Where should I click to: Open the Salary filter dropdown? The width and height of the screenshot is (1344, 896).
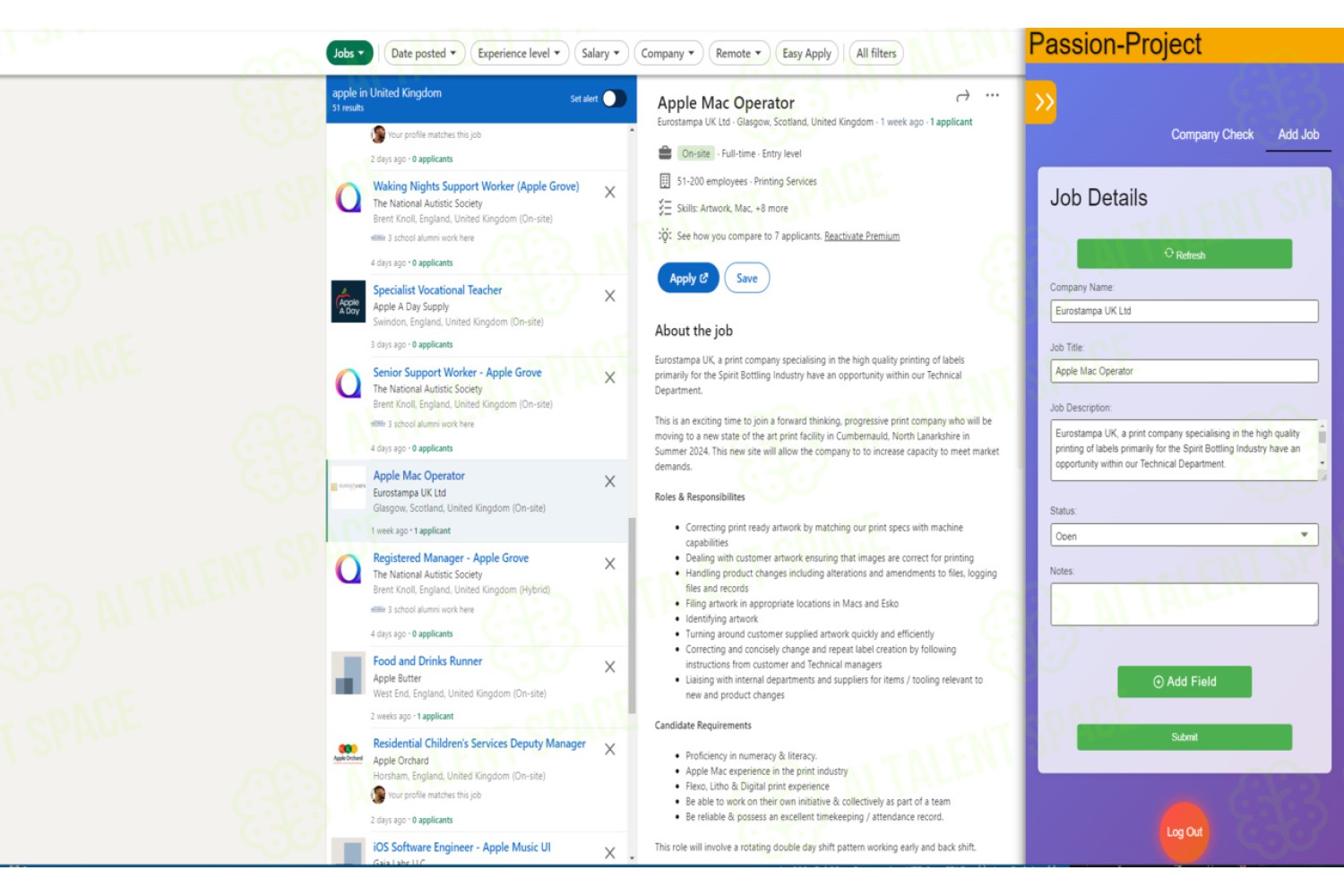(600, 54)
